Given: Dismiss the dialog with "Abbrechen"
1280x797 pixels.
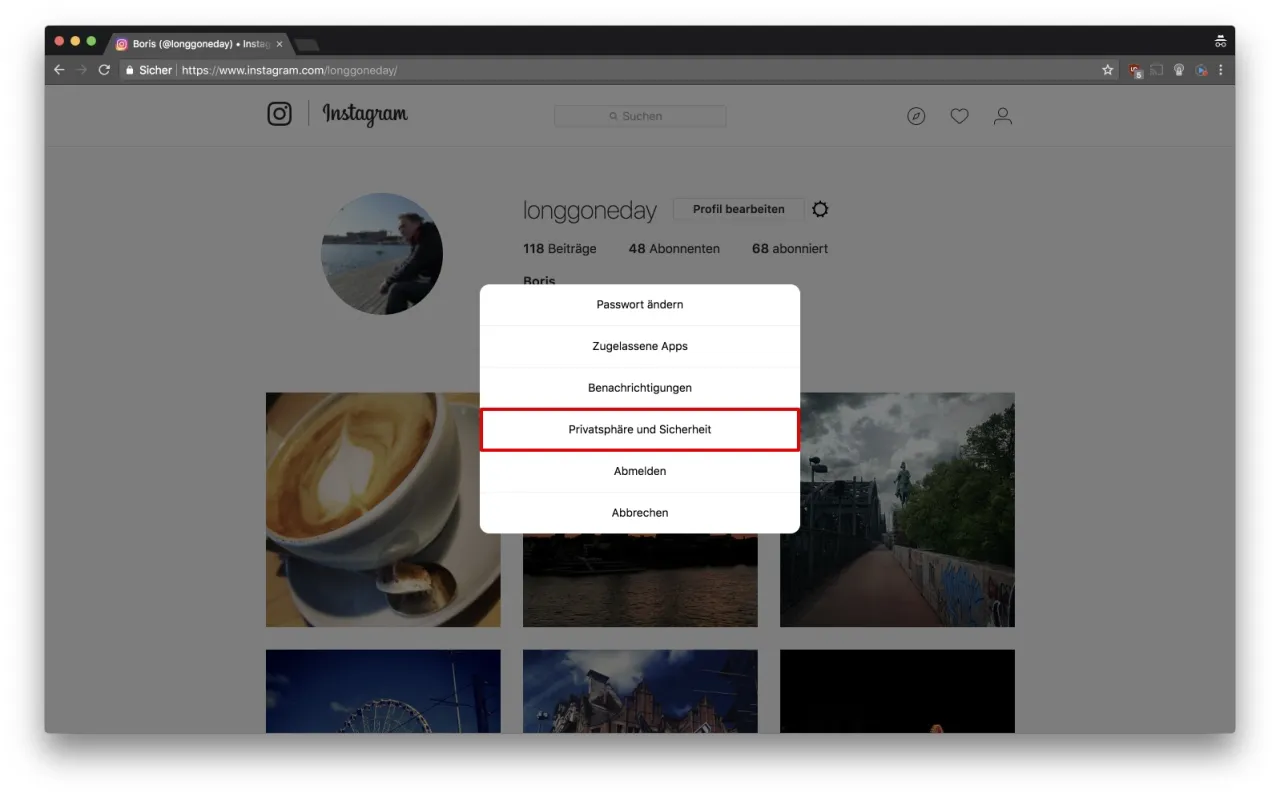Looking at the screenshot, I should click(640, 512).
